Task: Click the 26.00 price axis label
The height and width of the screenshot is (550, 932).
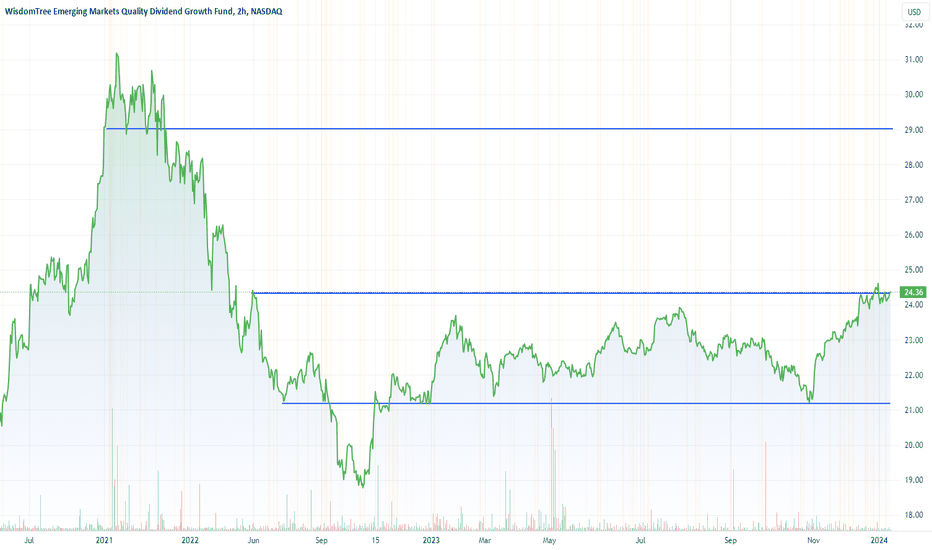Action: [914, 235]
